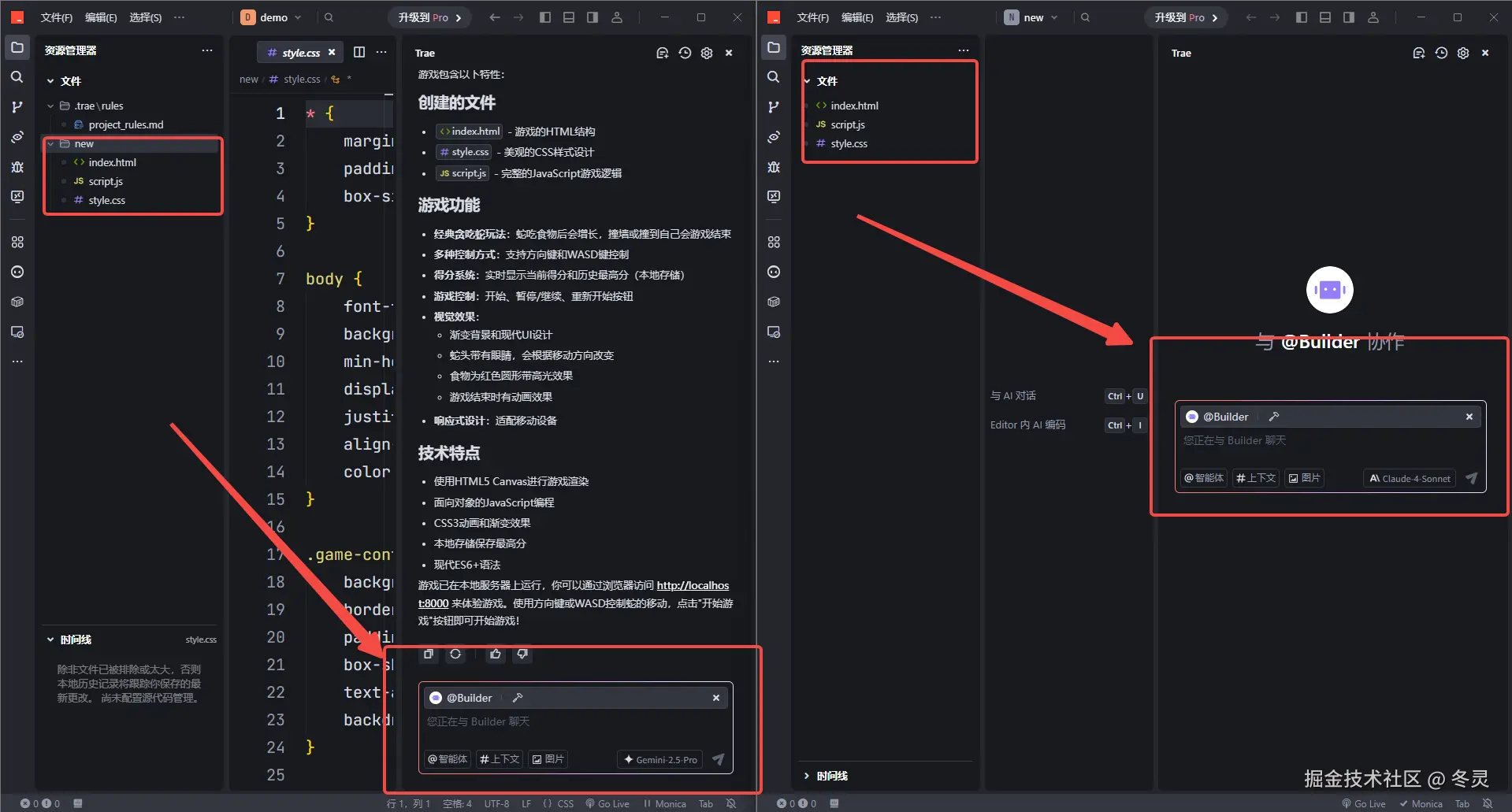Toggle the bottom panel layout in demo window
The height and width of the screenshot is (812, 1512).
(568, 17)
